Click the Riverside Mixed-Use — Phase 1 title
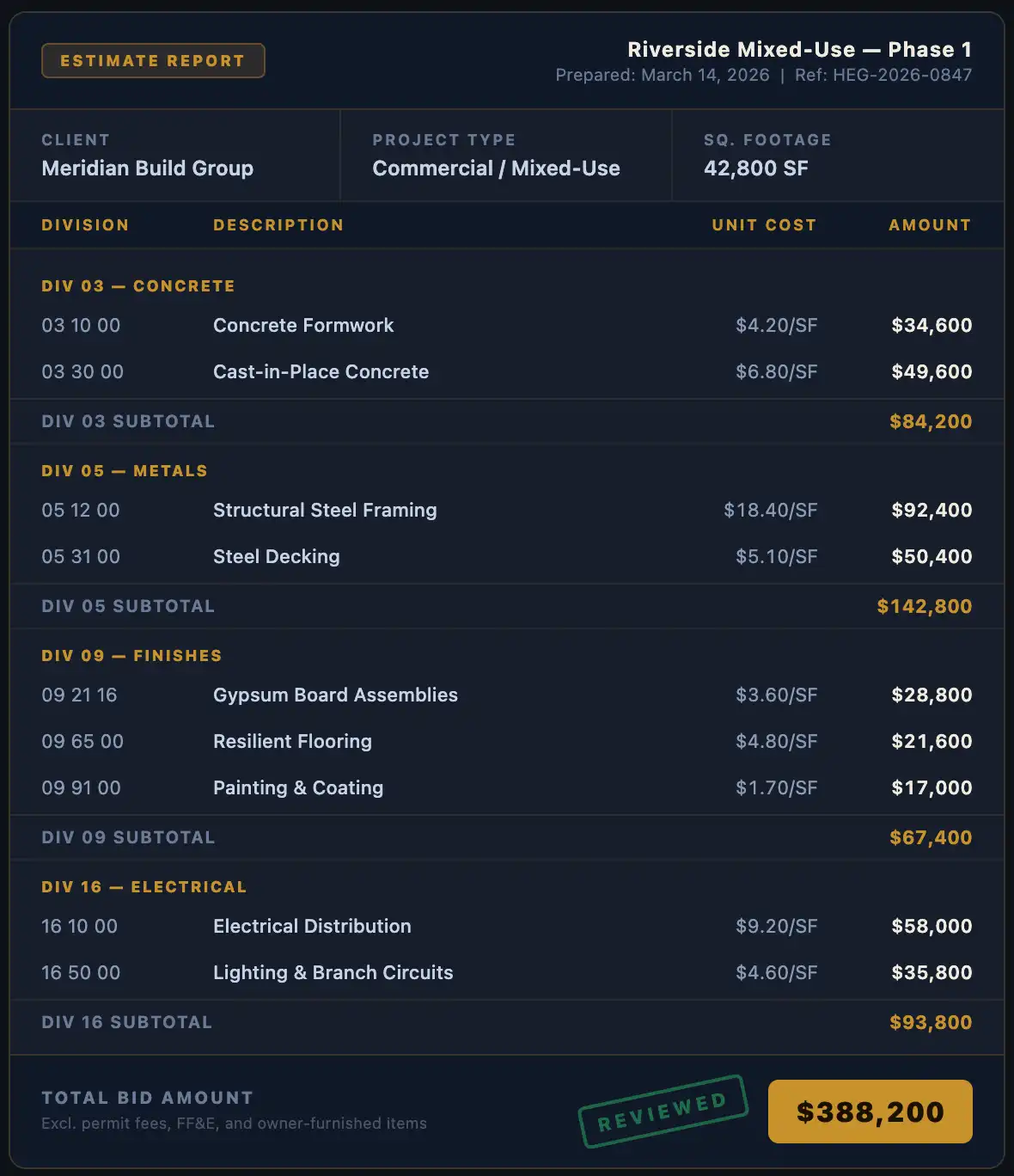The image size is (1014, 1176). 799,50
